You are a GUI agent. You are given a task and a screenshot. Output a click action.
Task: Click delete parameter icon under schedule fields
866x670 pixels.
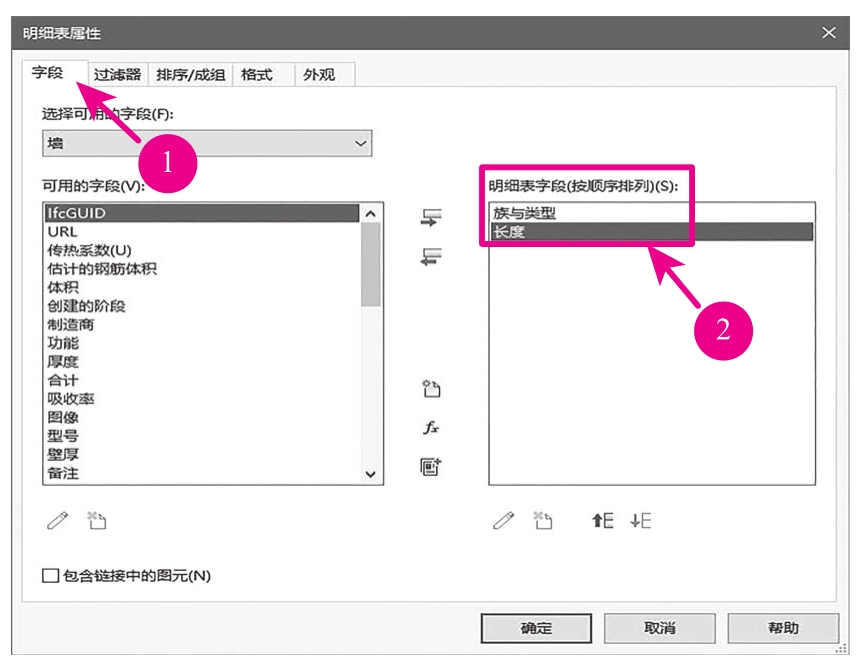[543, 521]
